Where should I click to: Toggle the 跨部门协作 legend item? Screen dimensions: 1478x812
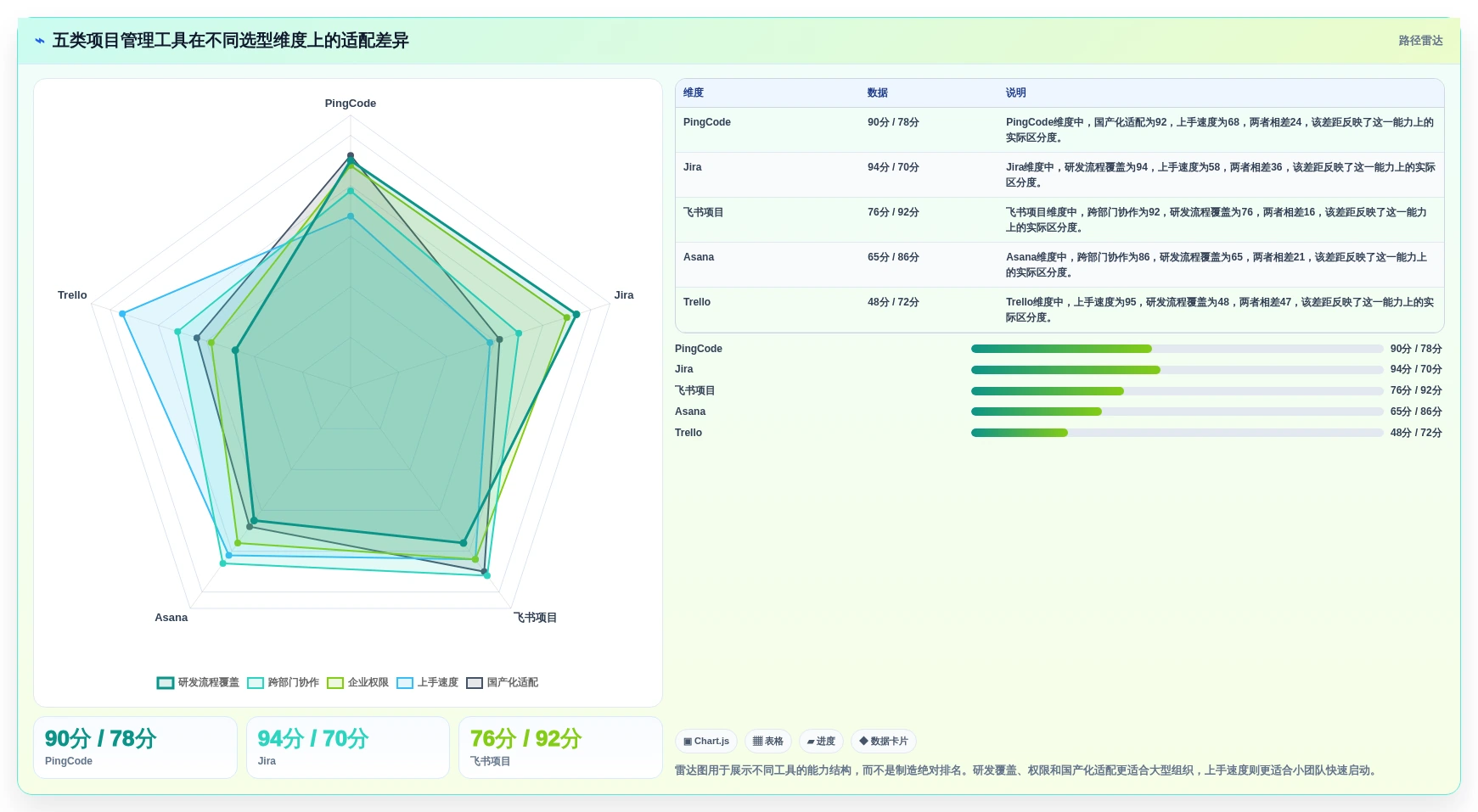[283, 682]
